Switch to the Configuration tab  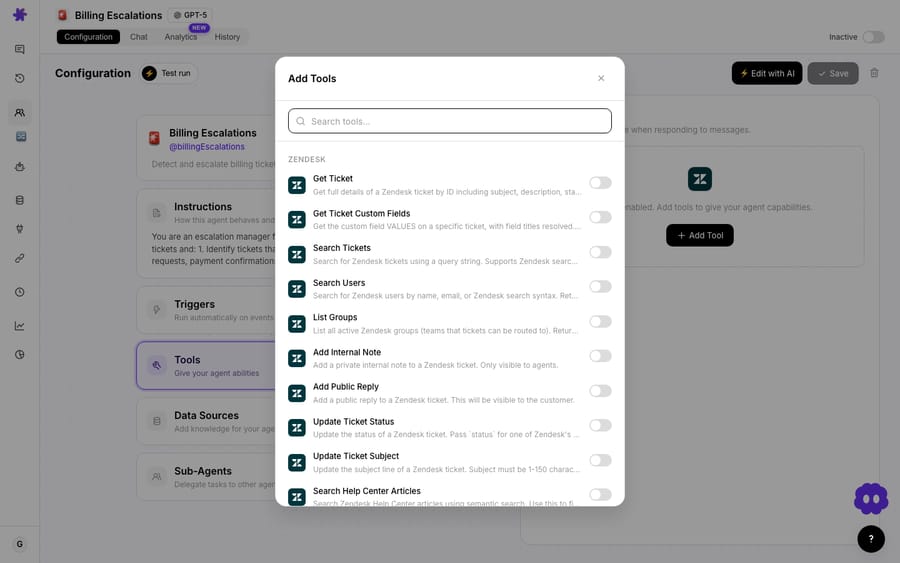pyautogui.click(x=88, y=37)
